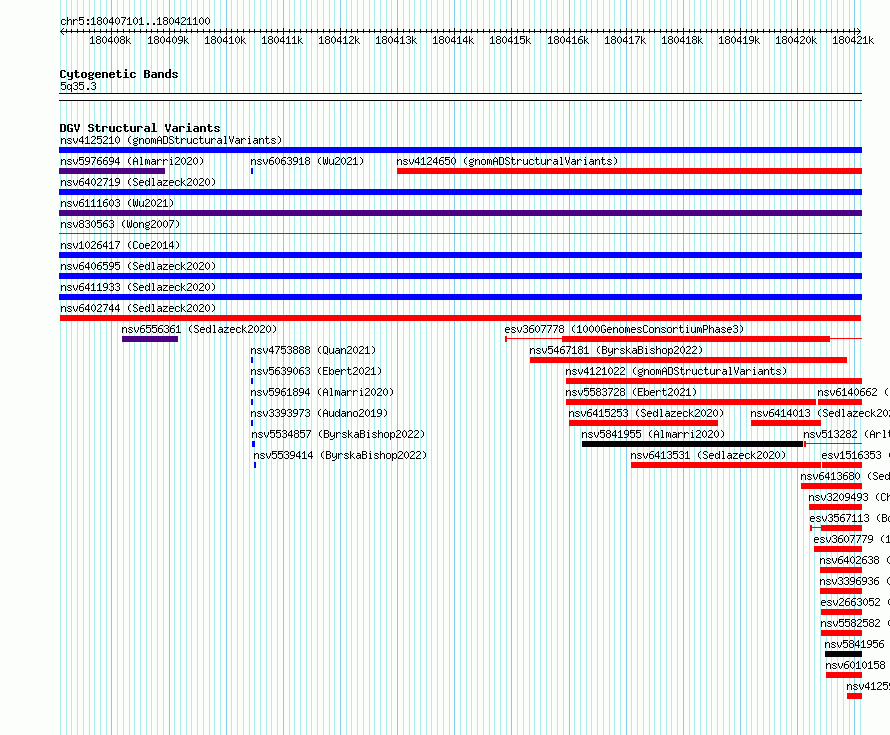Viewport: 890px width, 735px height.
Task: Click the 180411k ruler tick label
Action: [x=282, y=41]
